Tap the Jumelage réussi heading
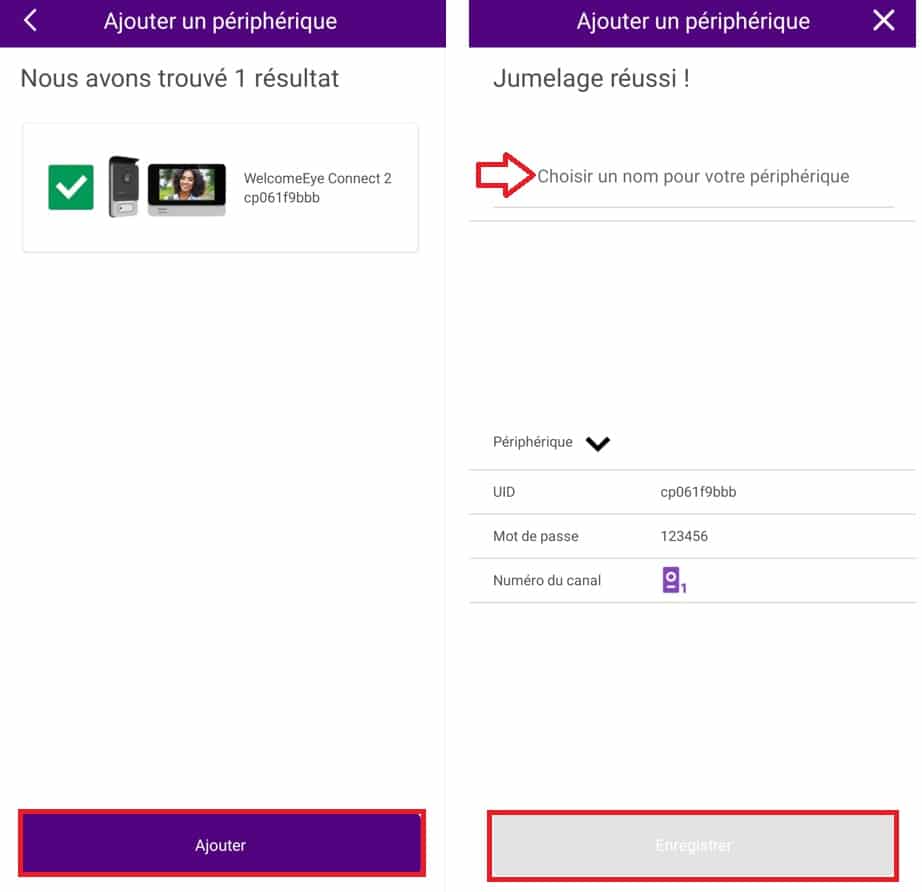Image resolution: width=922 pixels, height=892 pixels. pyautogui.click(x=591, y=78)
